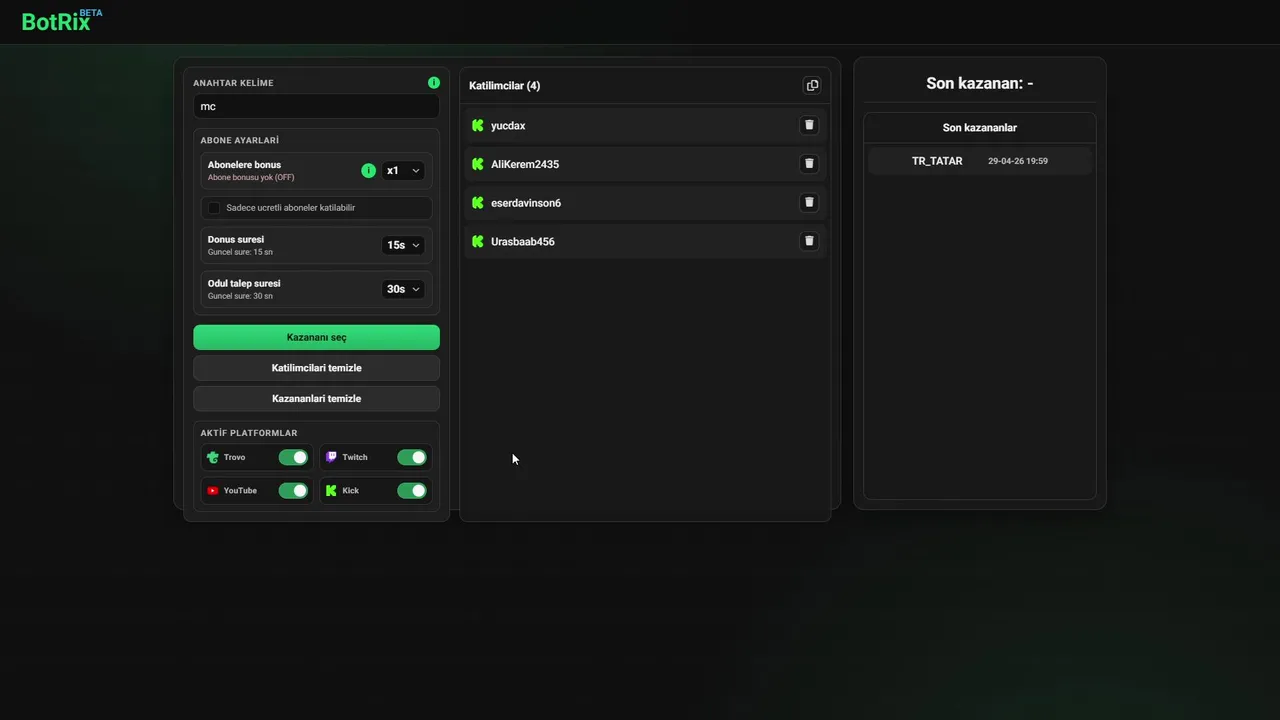Turn off the Twitch platform switch
This screenshot has height=720, width=1280.
tap(412, 457)
